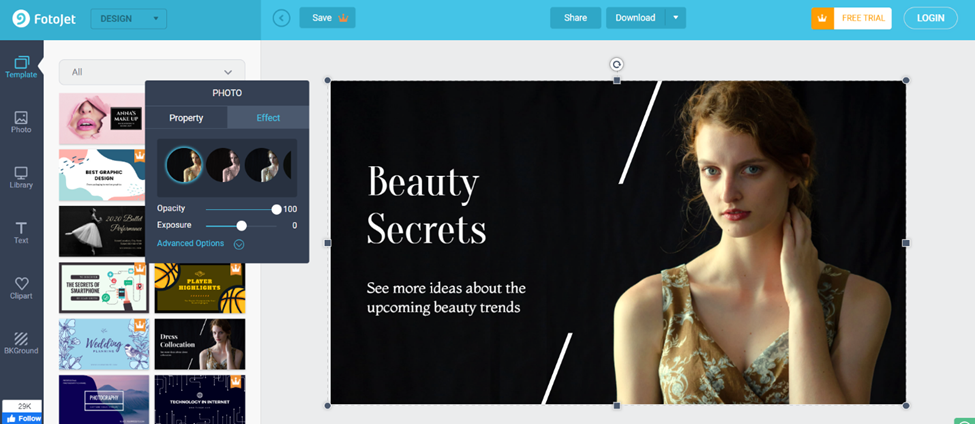The image size is (975, 424).
Task: Choose the Player Highlights basketball template
Action: tap(200, 288)
